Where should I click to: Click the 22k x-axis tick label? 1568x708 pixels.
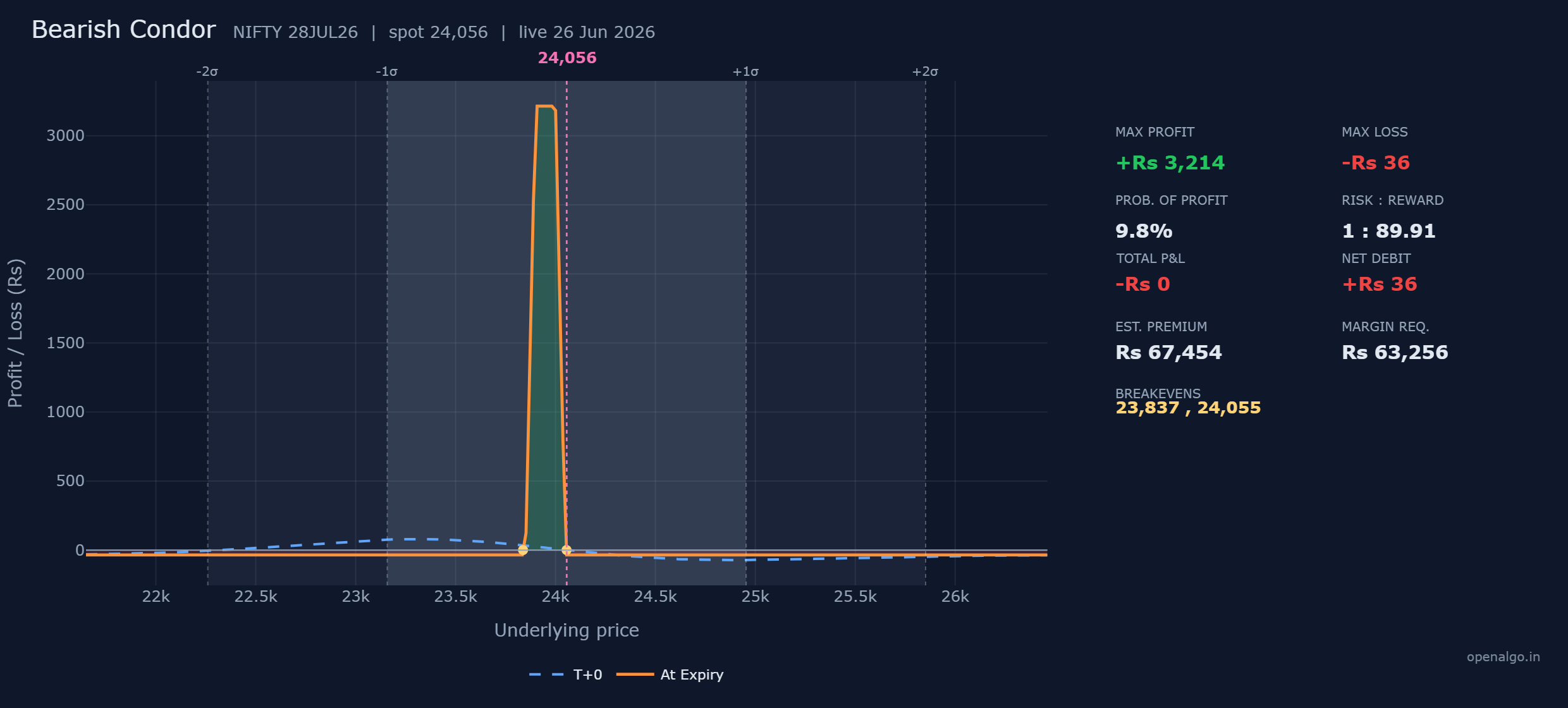pos(156,597)
